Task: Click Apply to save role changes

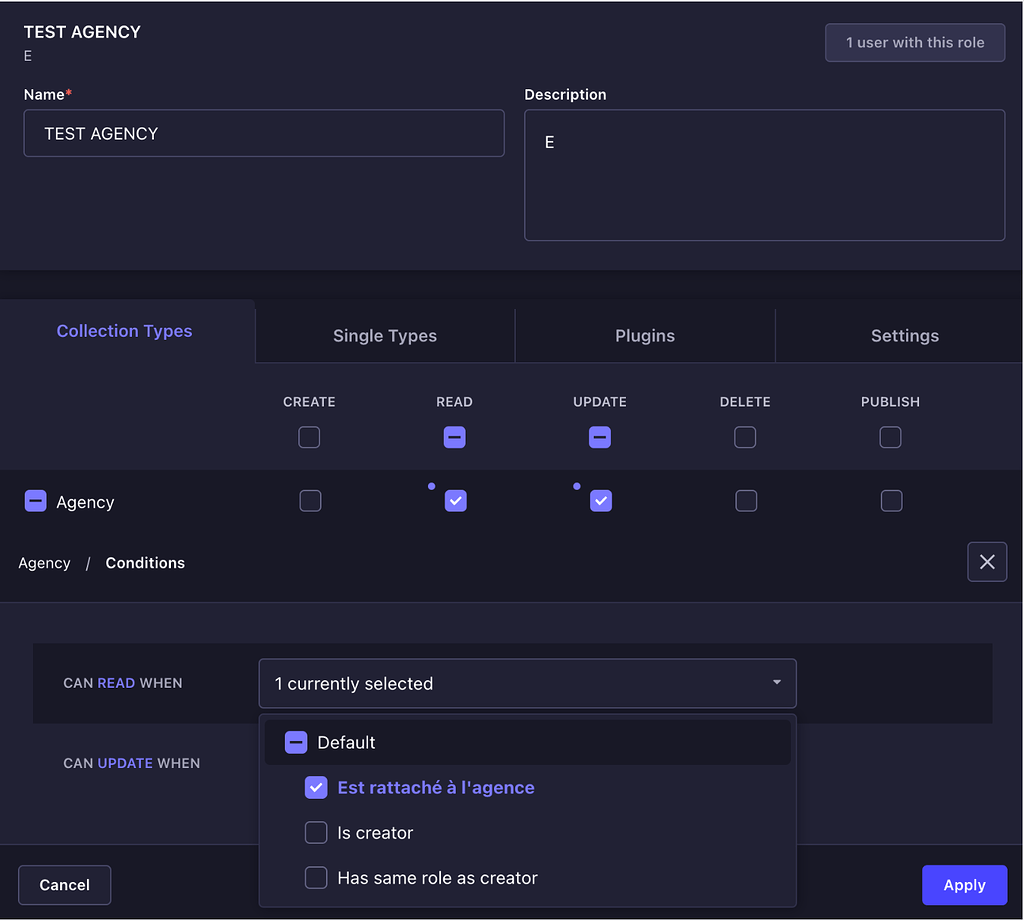Action: coord(964,884)
